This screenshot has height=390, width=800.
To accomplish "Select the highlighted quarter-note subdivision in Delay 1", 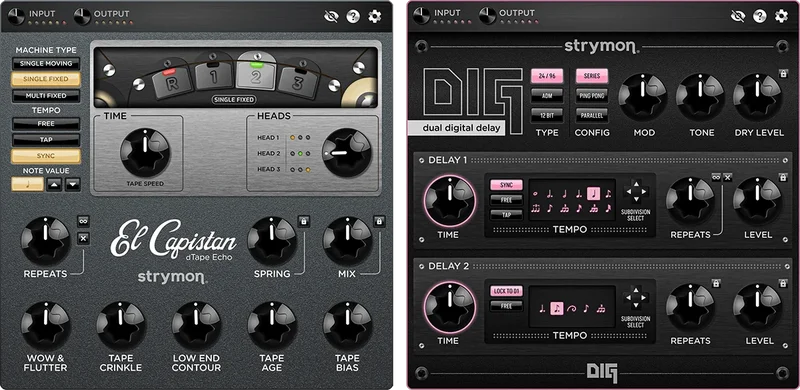I will (x=593, y=193).
